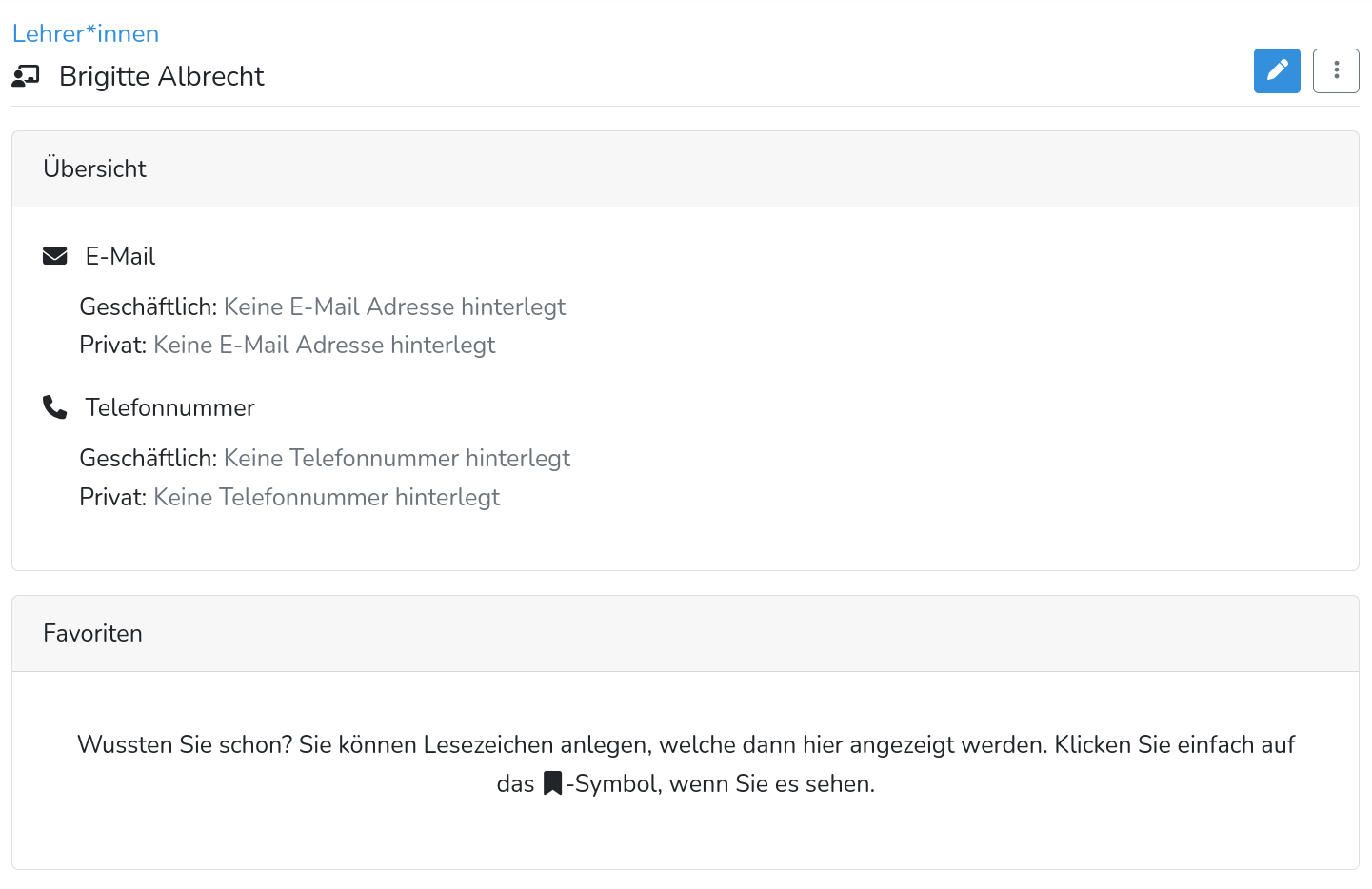Click the Brigitte Albrecht page title
The width and height of the screenshot is (1372, 889).
(162, 76)
